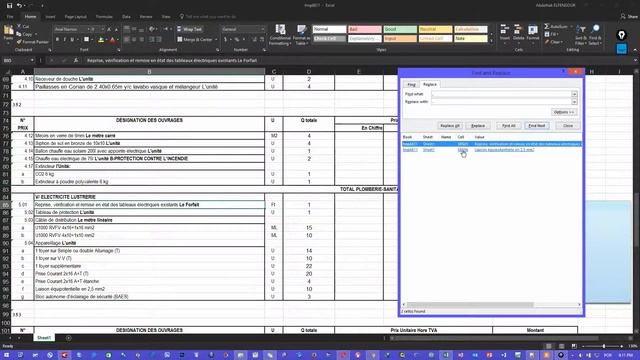This screenshot has width=640, height=360.
Task: Open Find & Select magnifier menu
Action: 595,35
